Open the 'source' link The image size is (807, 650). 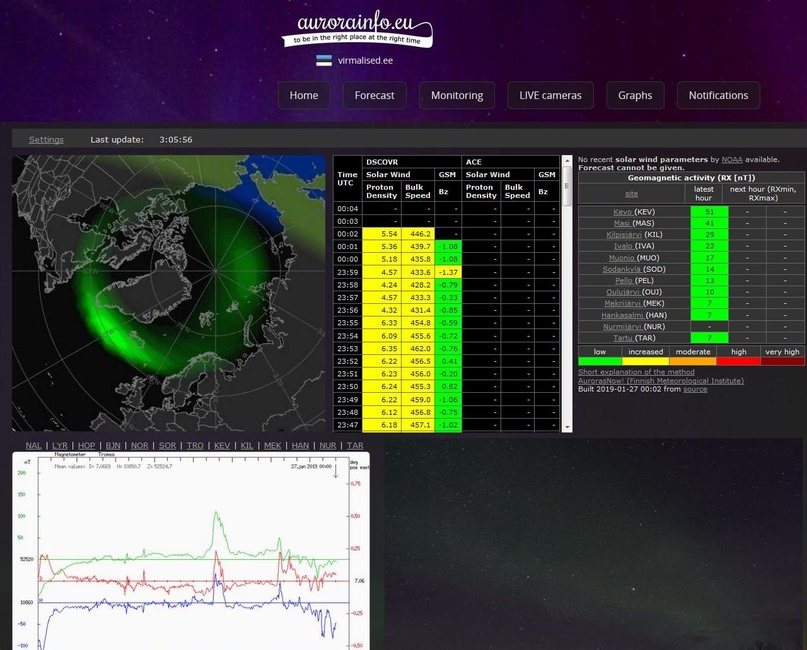pos(695,389)
